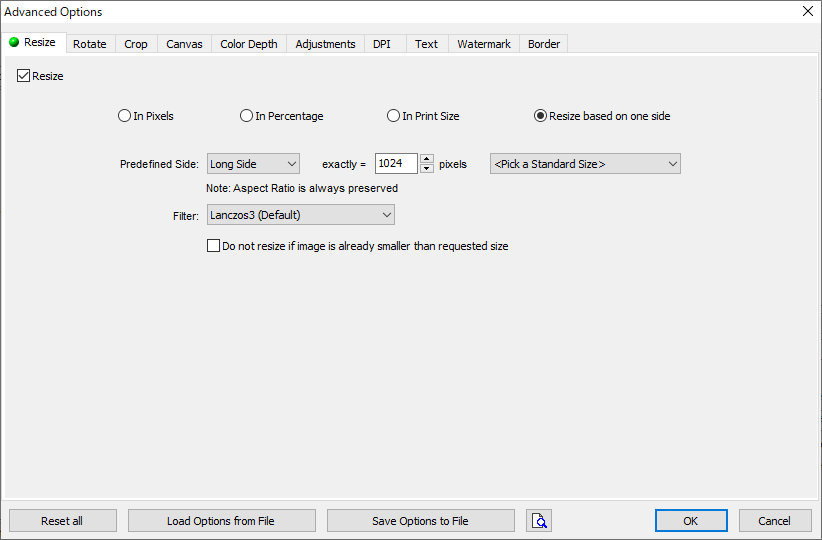Uncheck the Resize checkbox
The width and height of the screenshot is (822, 540).
tap(23, 75)
